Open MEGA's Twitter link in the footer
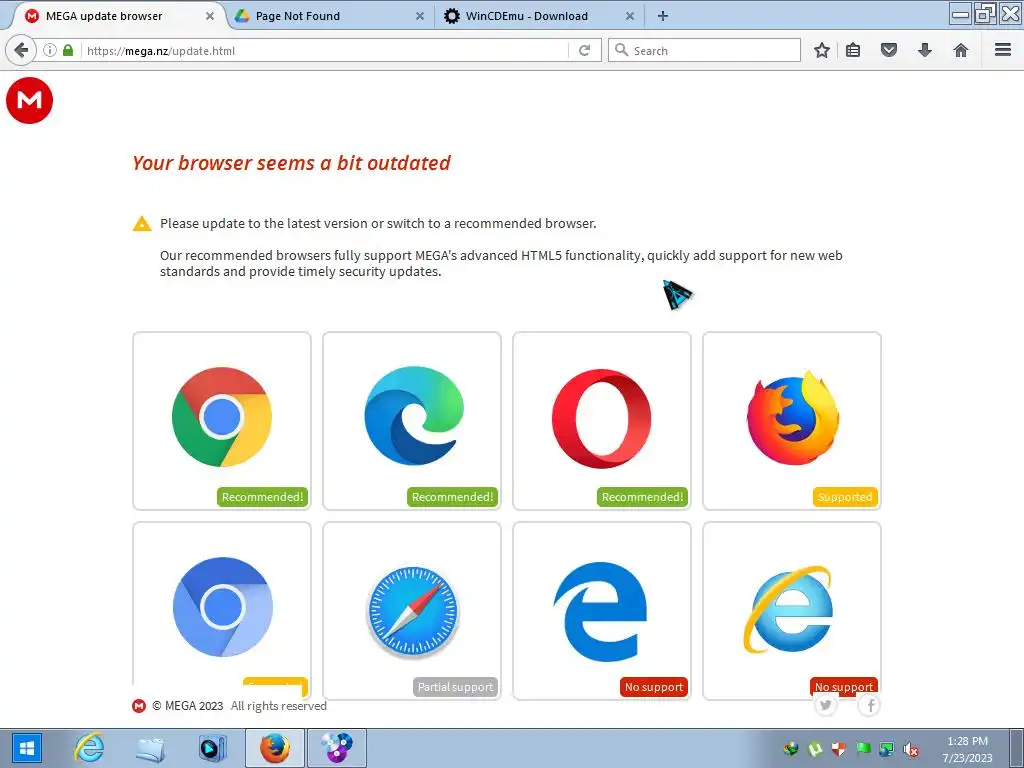This screenshot has width=1024, height=768. (826, 705)
